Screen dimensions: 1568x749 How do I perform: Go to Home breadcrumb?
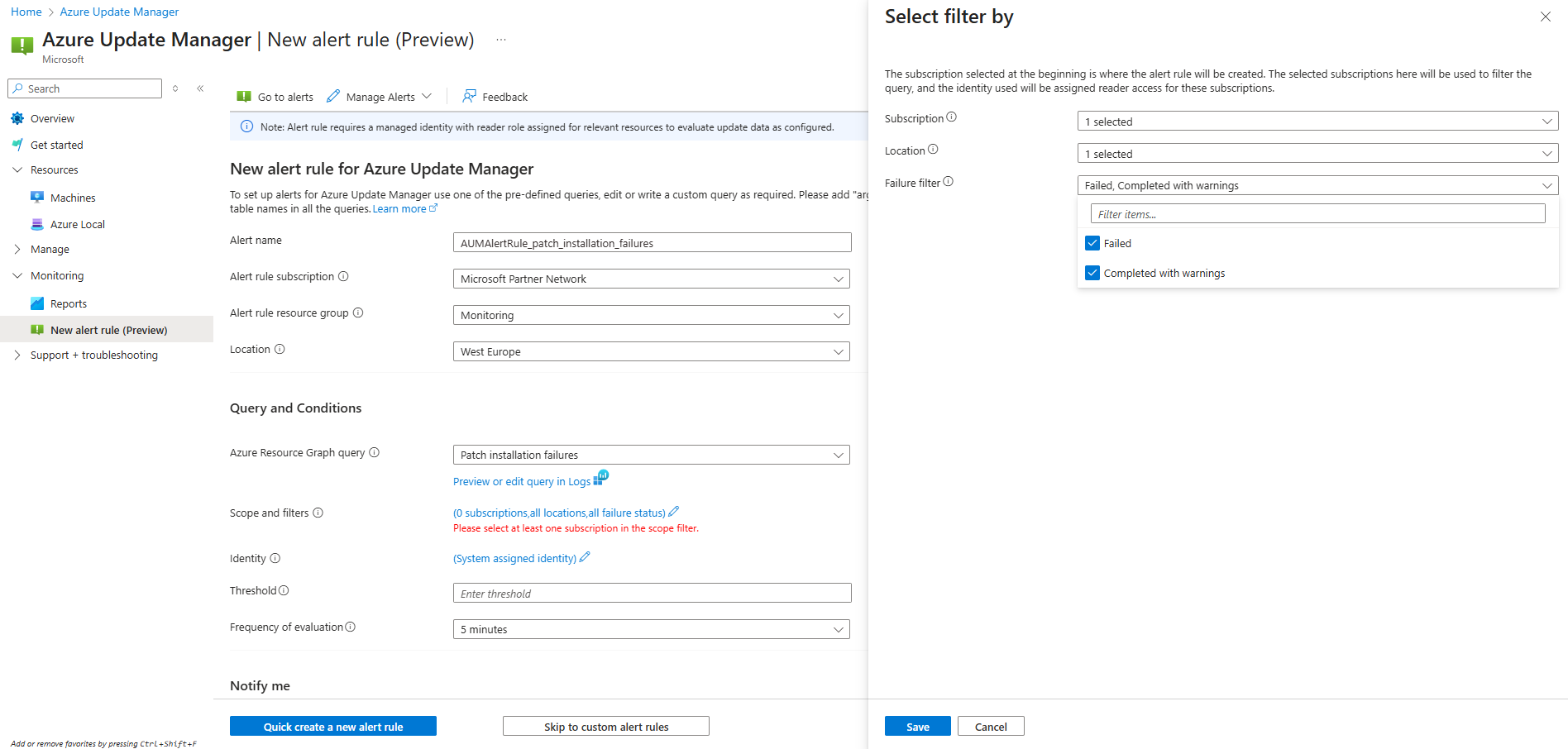(26, 12)
